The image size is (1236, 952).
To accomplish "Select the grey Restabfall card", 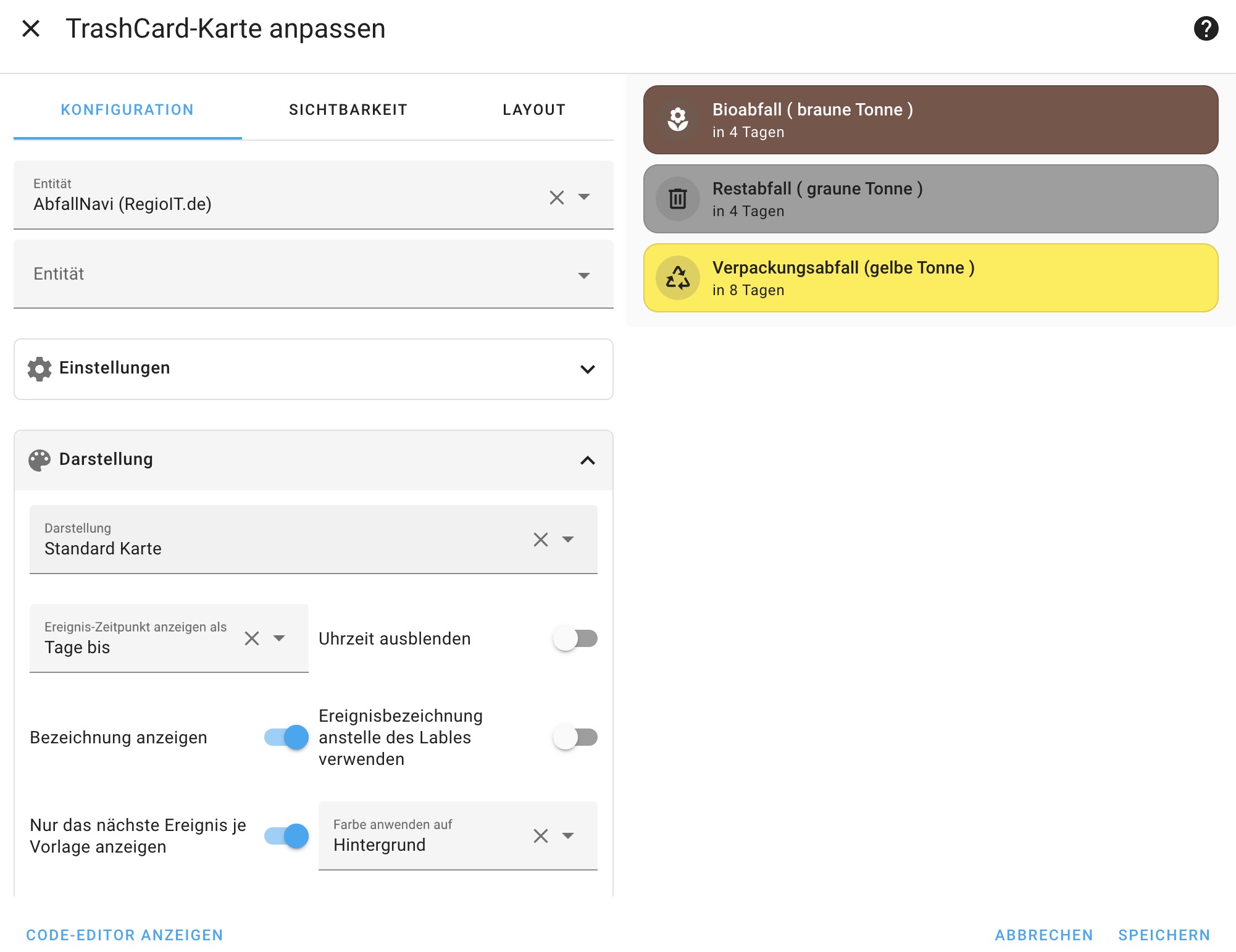I will click(x=931, y=199).
